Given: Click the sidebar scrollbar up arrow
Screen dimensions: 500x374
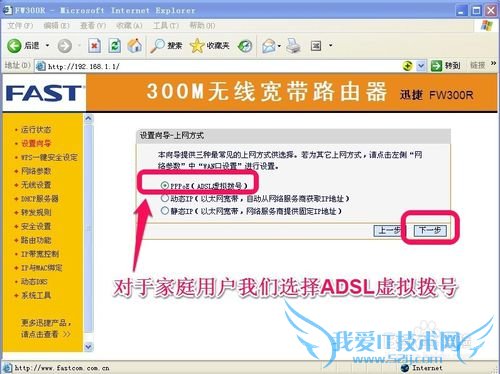Looking at the screenshot, I should (88, 118).
